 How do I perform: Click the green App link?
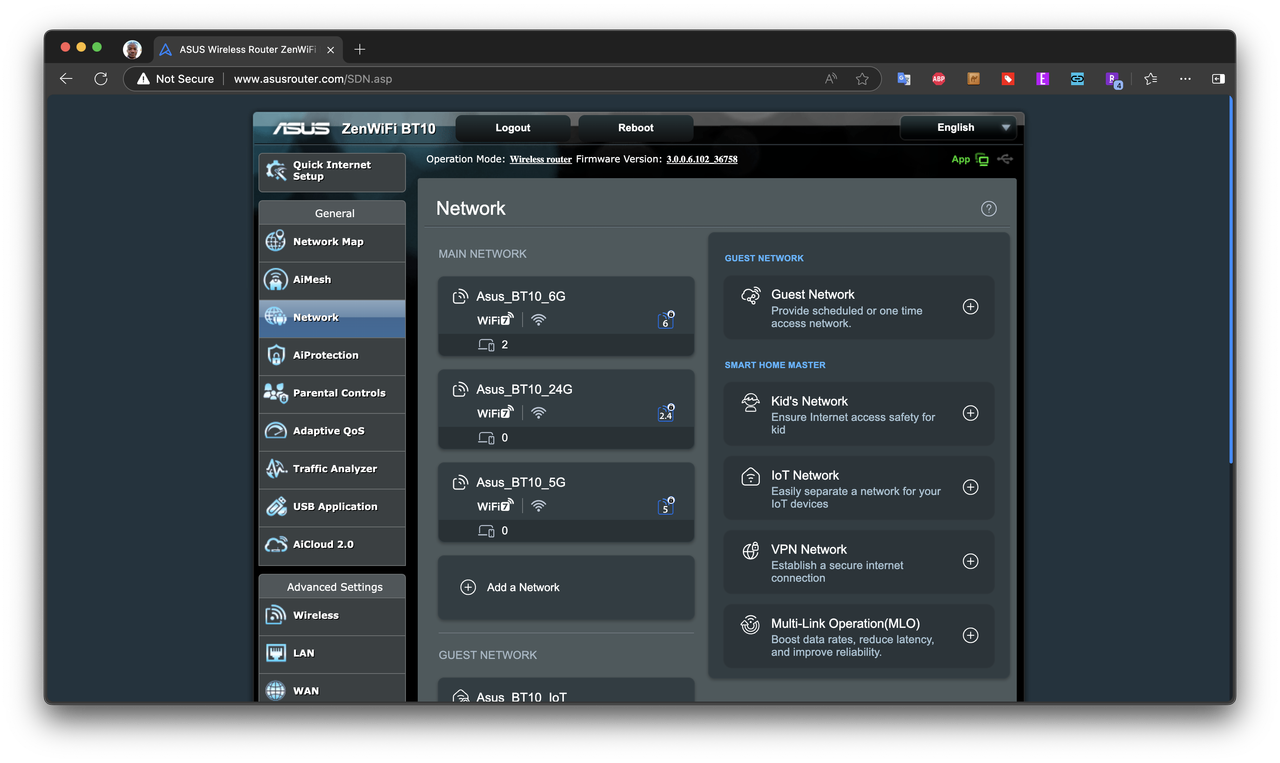pyautogui.click(x=961, y=159)
